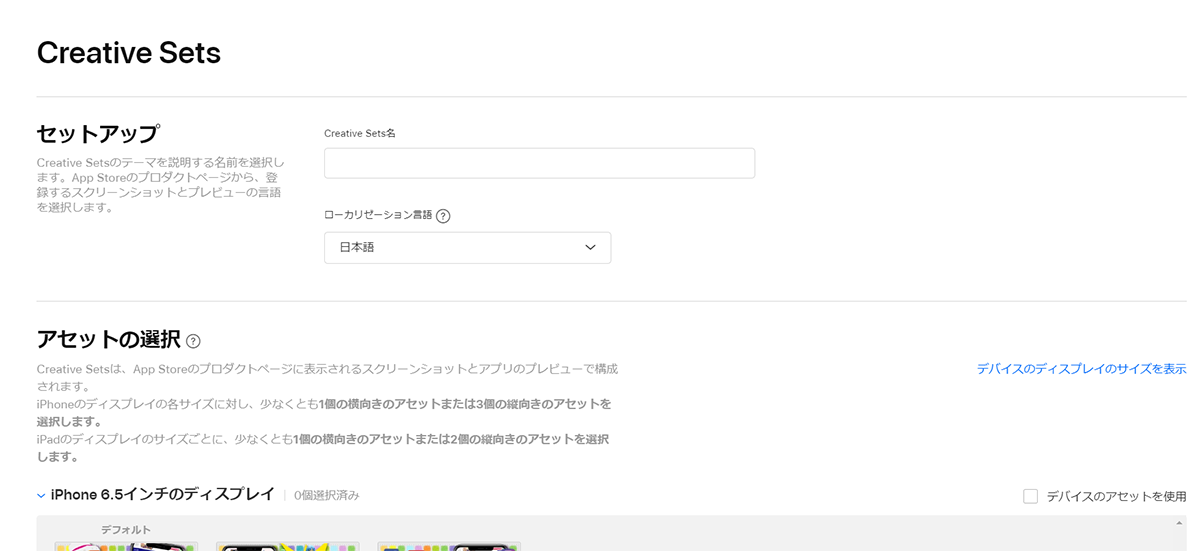
Task: Open the デバイスのディスプレイのサイズを表示 link
Action: 1081,369
